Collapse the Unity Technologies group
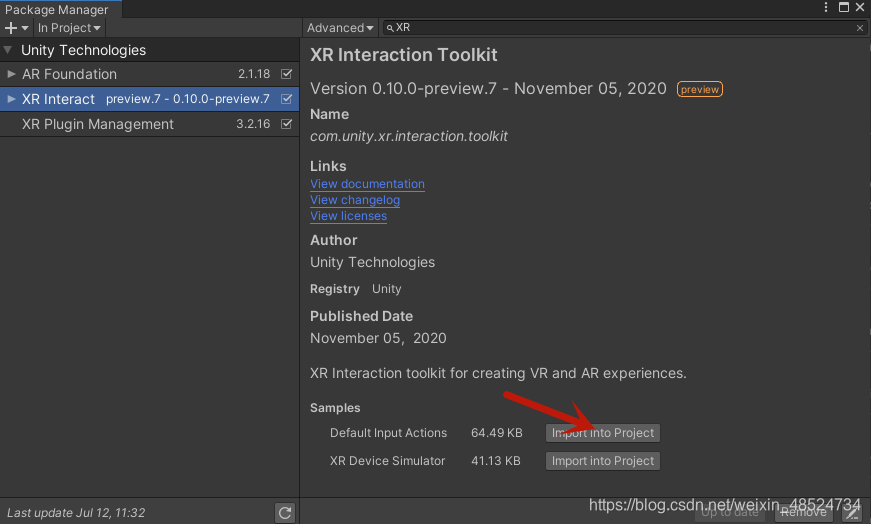The width and height of the screenshot is (871, 524). [8, 50]
